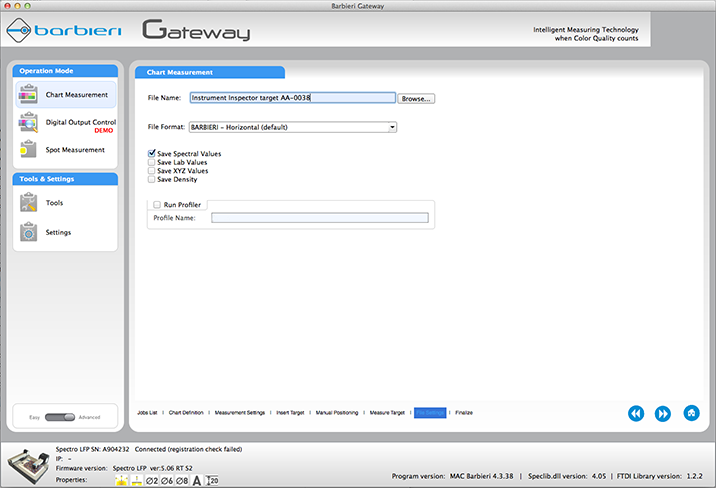Click the 8 mm aperture icon
Viewport: 716px width, 488px height.
(x=182, y=481)
